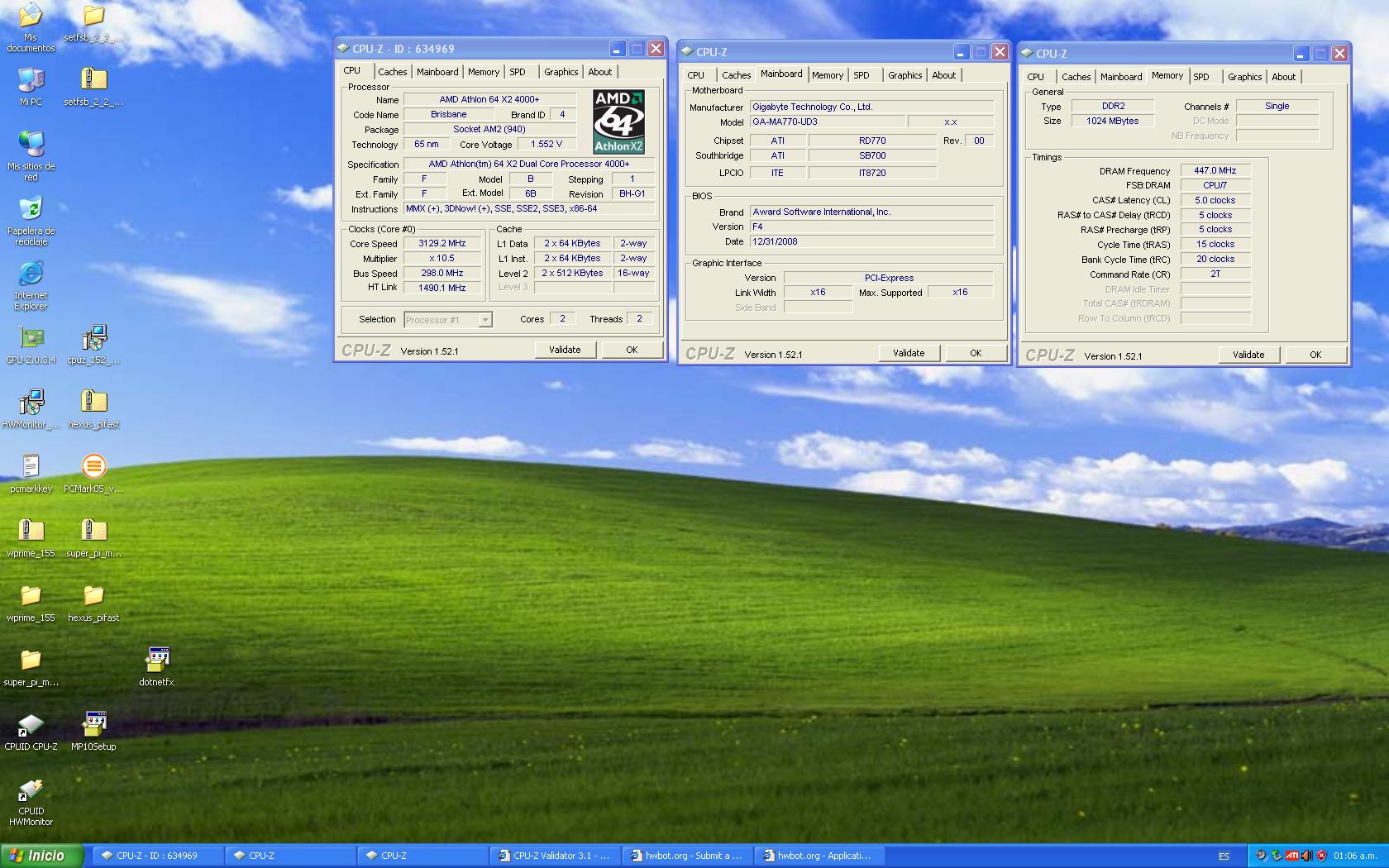Click the Core Voltage 1.552 V value
The width and height of the screenshot is (1389, 868).
[547, 144]
